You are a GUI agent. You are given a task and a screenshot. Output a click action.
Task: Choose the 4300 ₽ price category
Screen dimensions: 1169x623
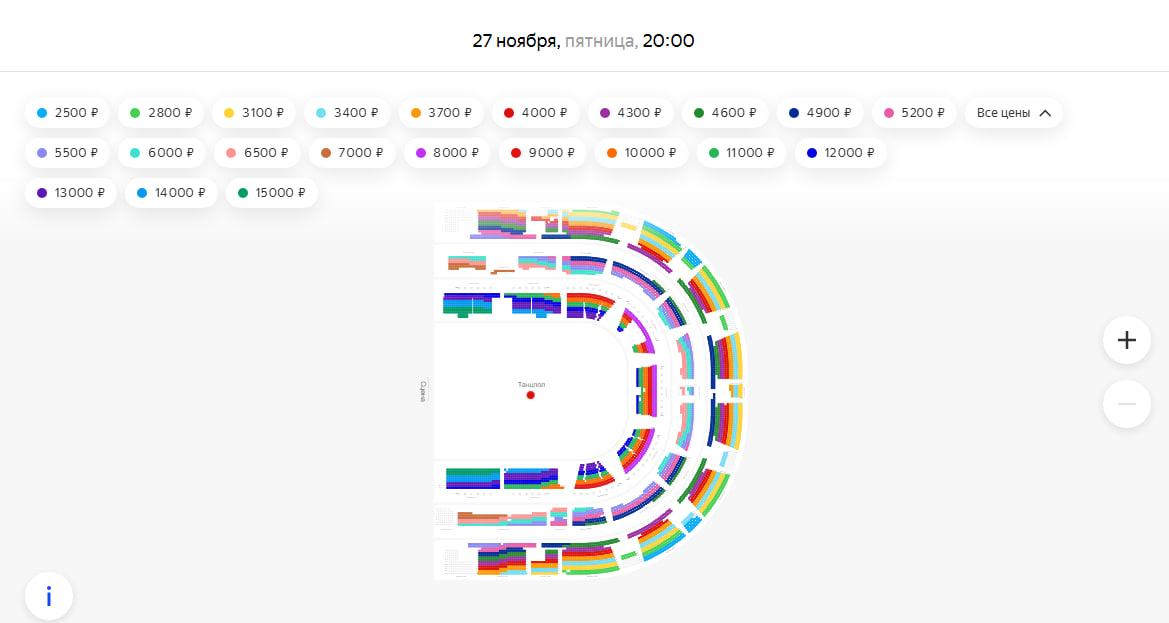coord(631,113)
